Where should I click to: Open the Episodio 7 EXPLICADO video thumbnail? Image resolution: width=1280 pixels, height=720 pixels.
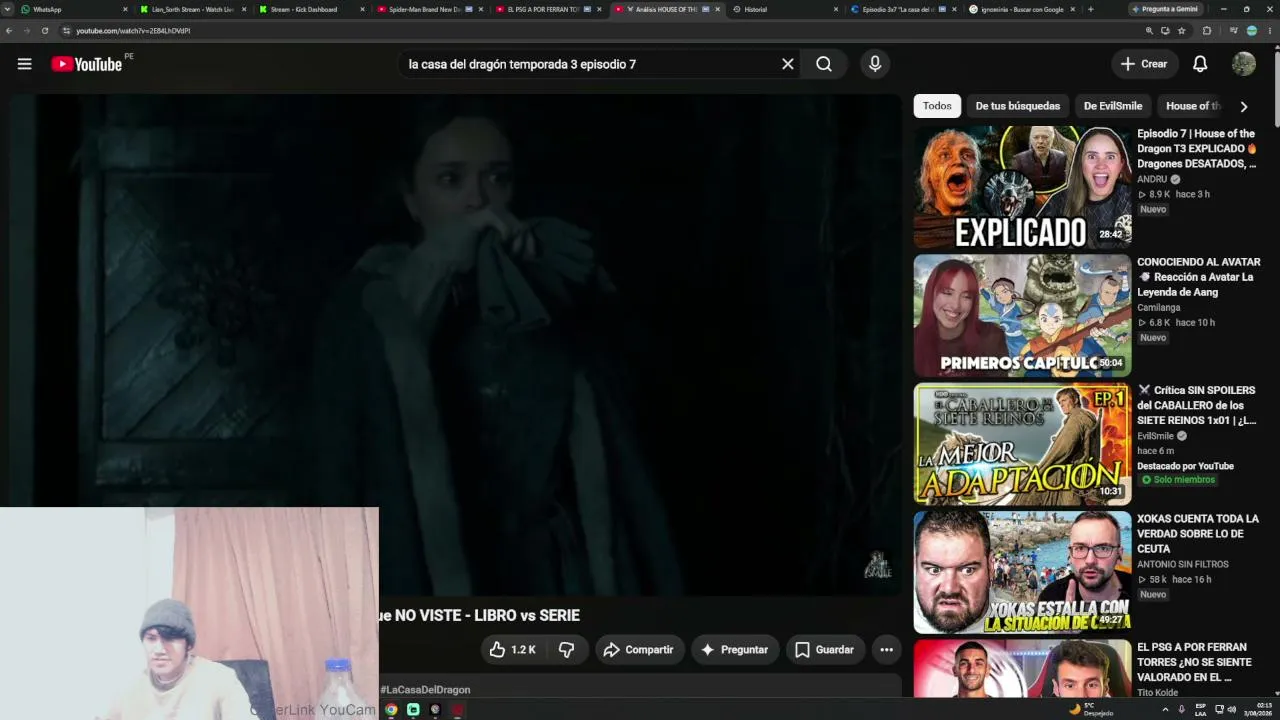click(1022, 187)
